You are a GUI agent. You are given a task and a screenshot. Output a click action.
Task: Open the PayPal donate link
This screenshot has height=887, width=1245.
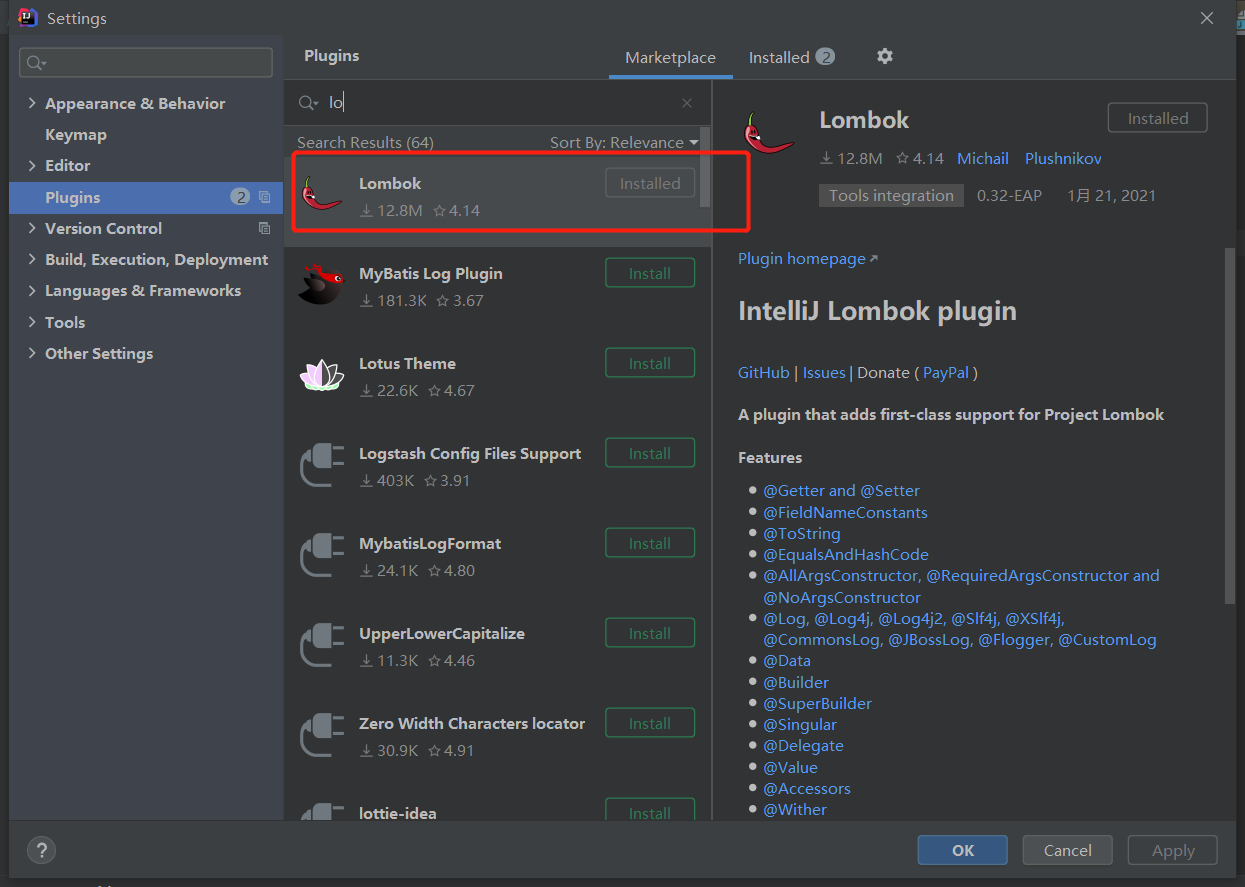[946, 372]
